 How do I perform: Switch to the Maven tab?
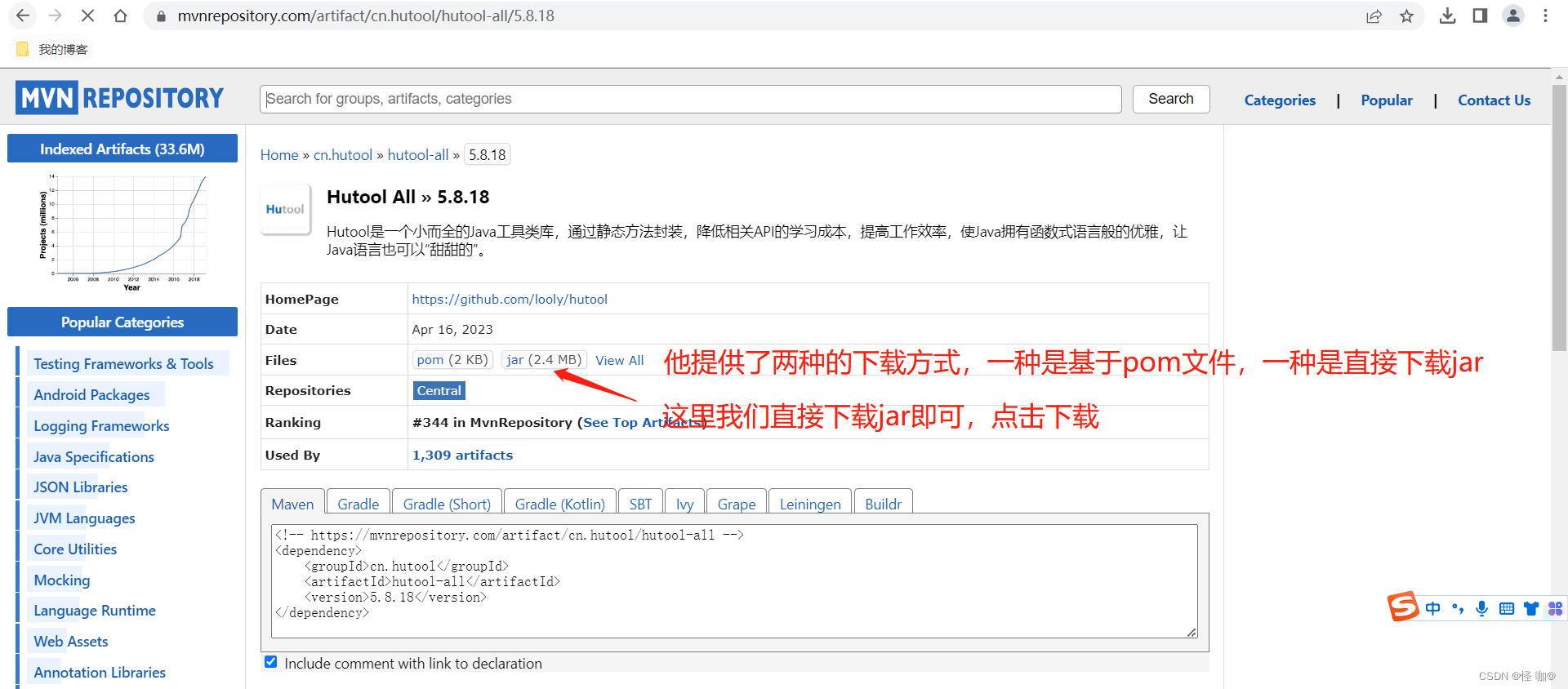(x=292, y=504)
